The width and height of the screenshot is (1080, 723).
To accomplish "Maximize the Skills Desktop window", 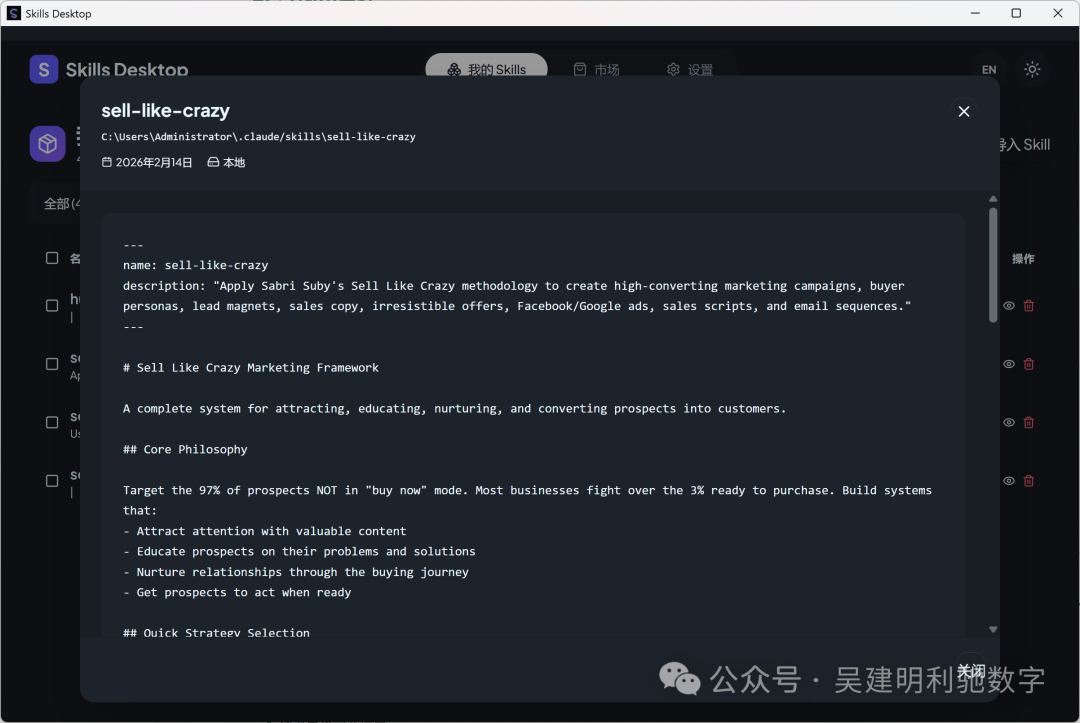I will [1016, 13].
